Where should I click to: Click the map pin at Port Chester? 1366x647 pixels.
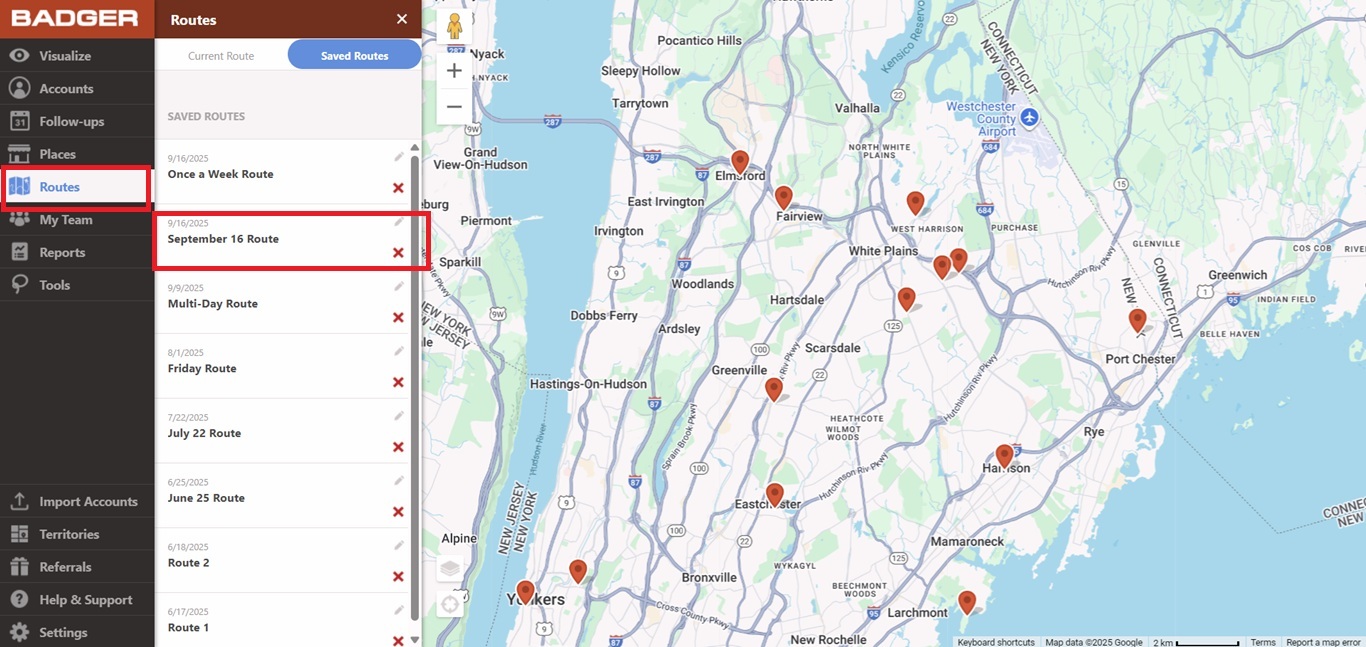pyautogui.click(x=1137, y=321)
